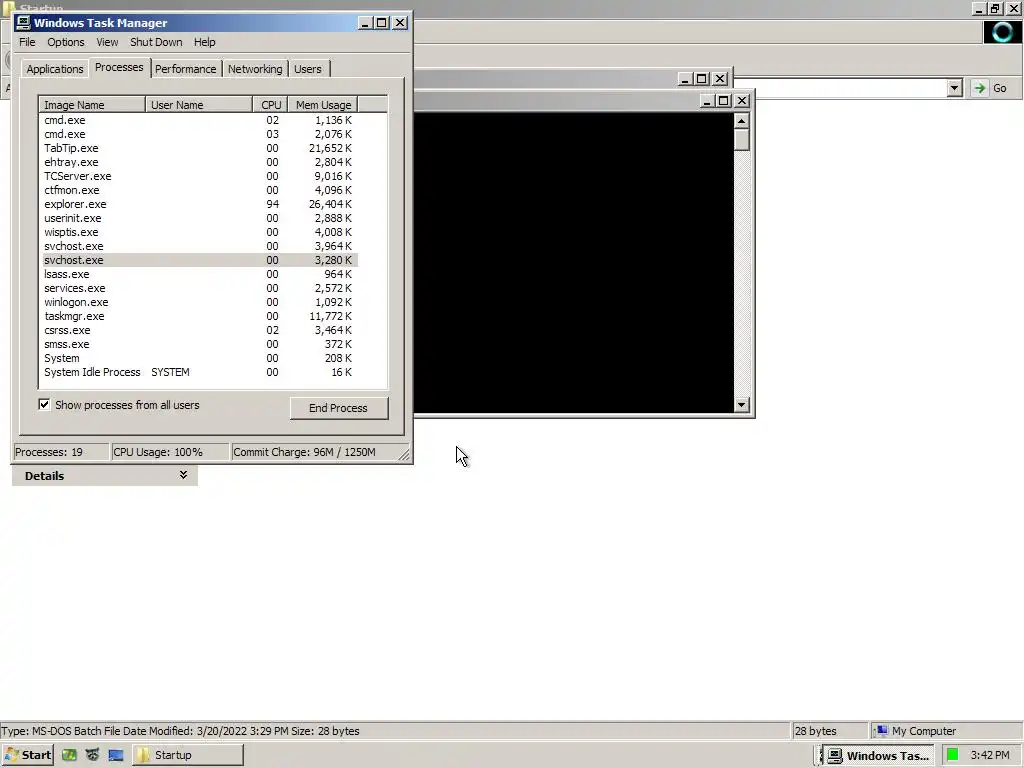The image size is (1024, 768).
Task: Open the address bar dropdown arrow
Action: coord(955,88)
